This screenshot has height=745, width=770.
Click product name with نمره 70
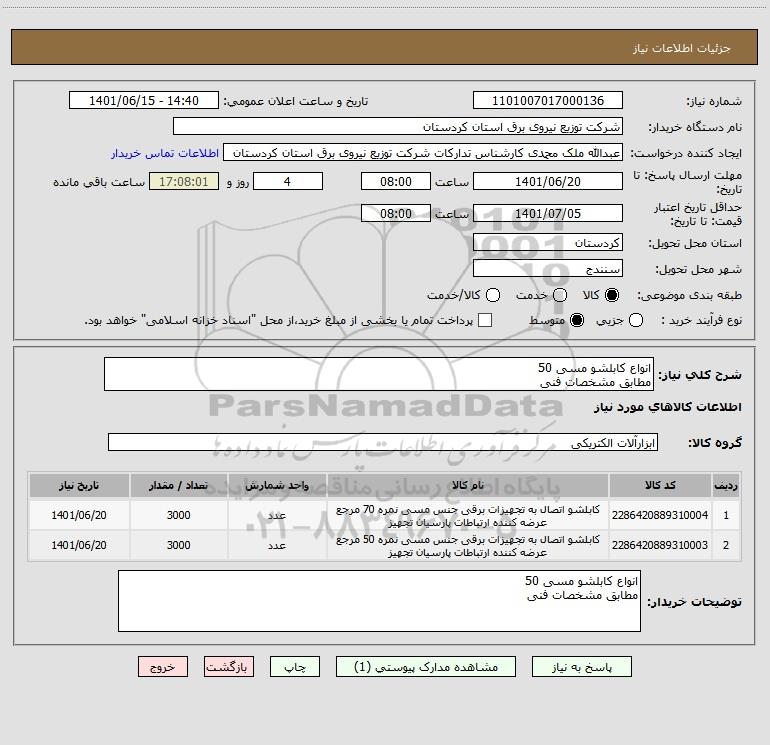tap(468, 516)
